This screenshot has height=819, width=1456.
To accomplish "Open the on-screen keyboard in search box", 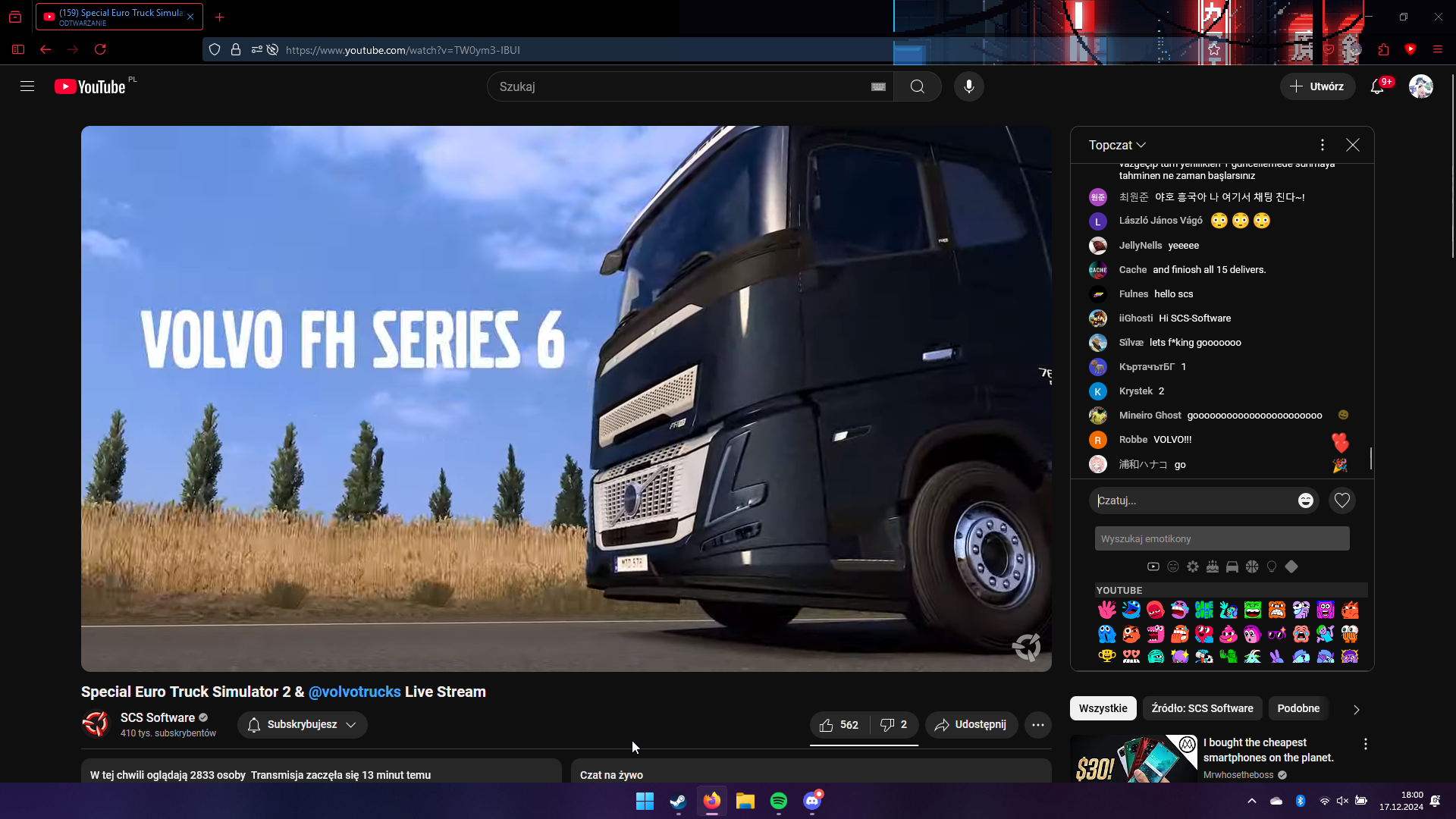I will point(878,86).
